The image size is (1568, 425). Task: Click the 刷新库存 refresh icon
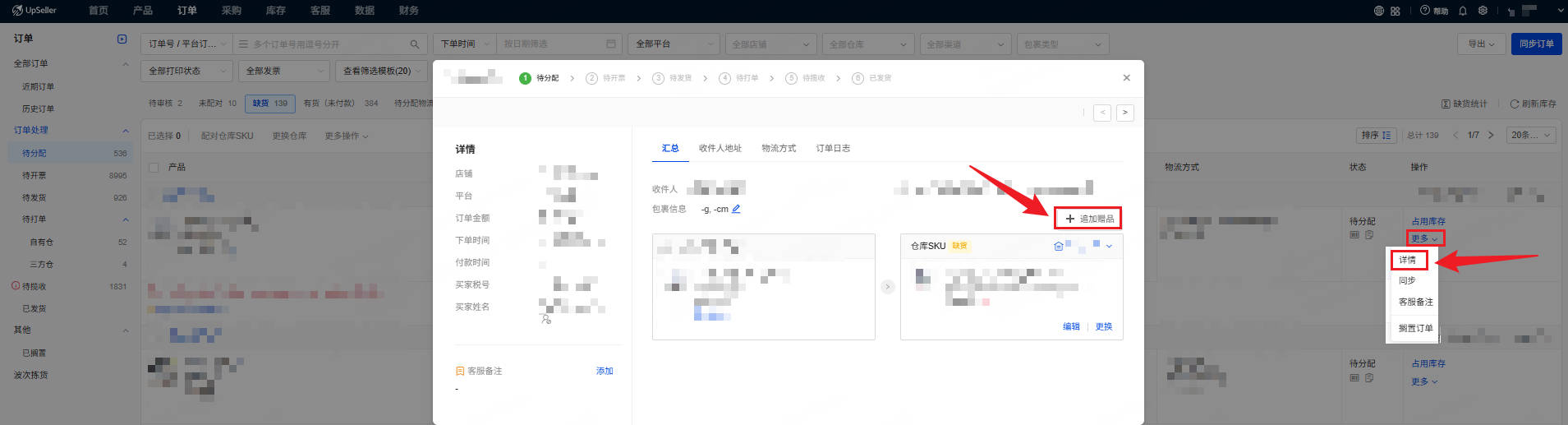[x=1514, y=104]
